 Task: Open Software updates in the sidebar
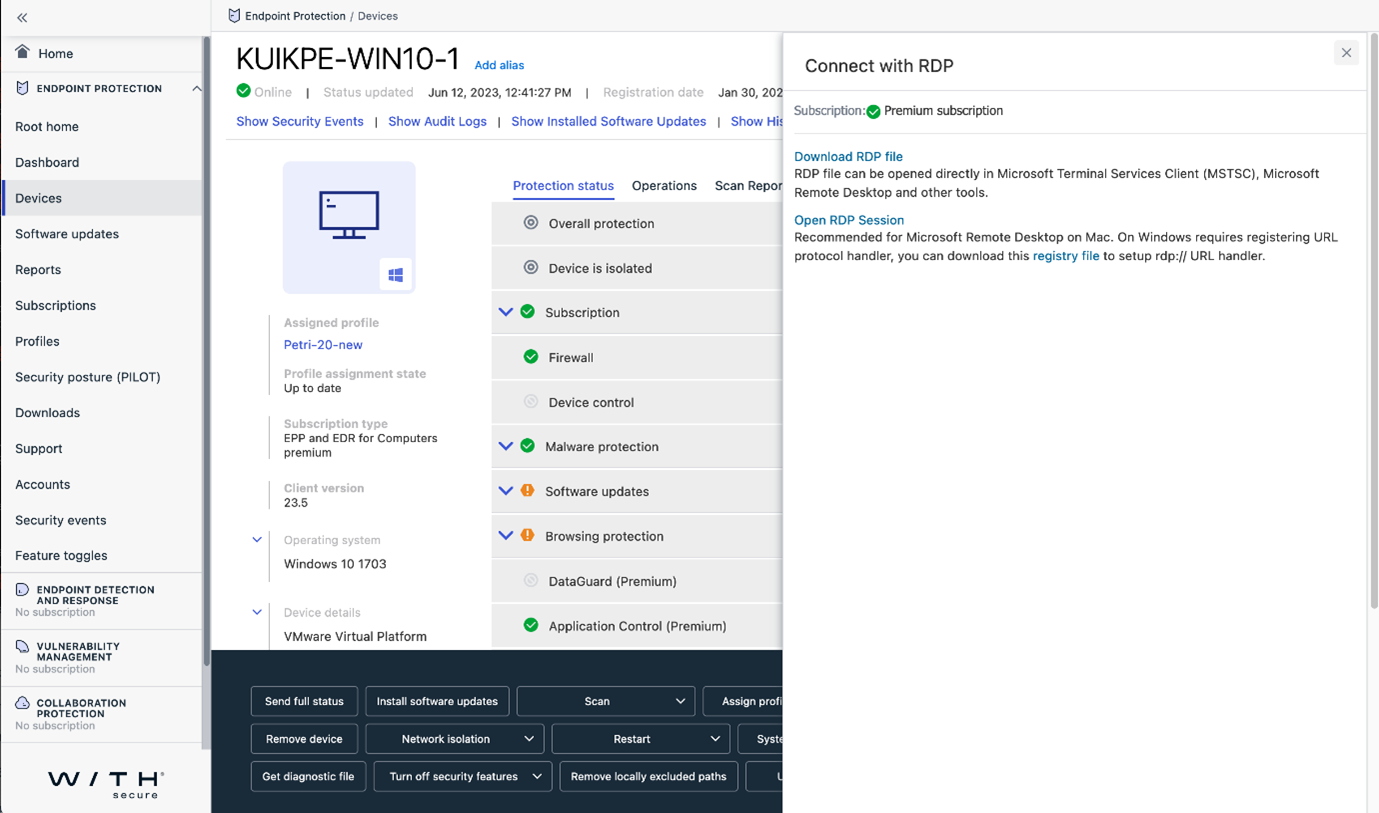[x=67, y=234]
